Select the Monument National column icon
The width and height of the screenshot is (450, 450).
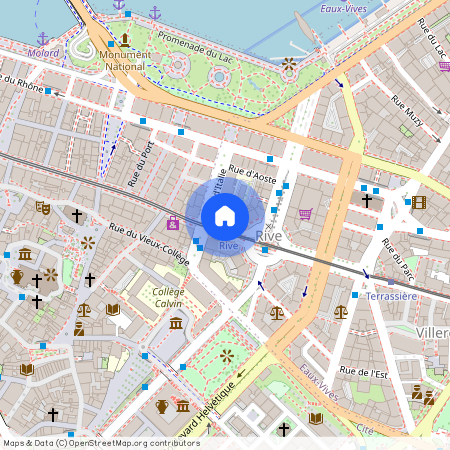coord(125,40)
